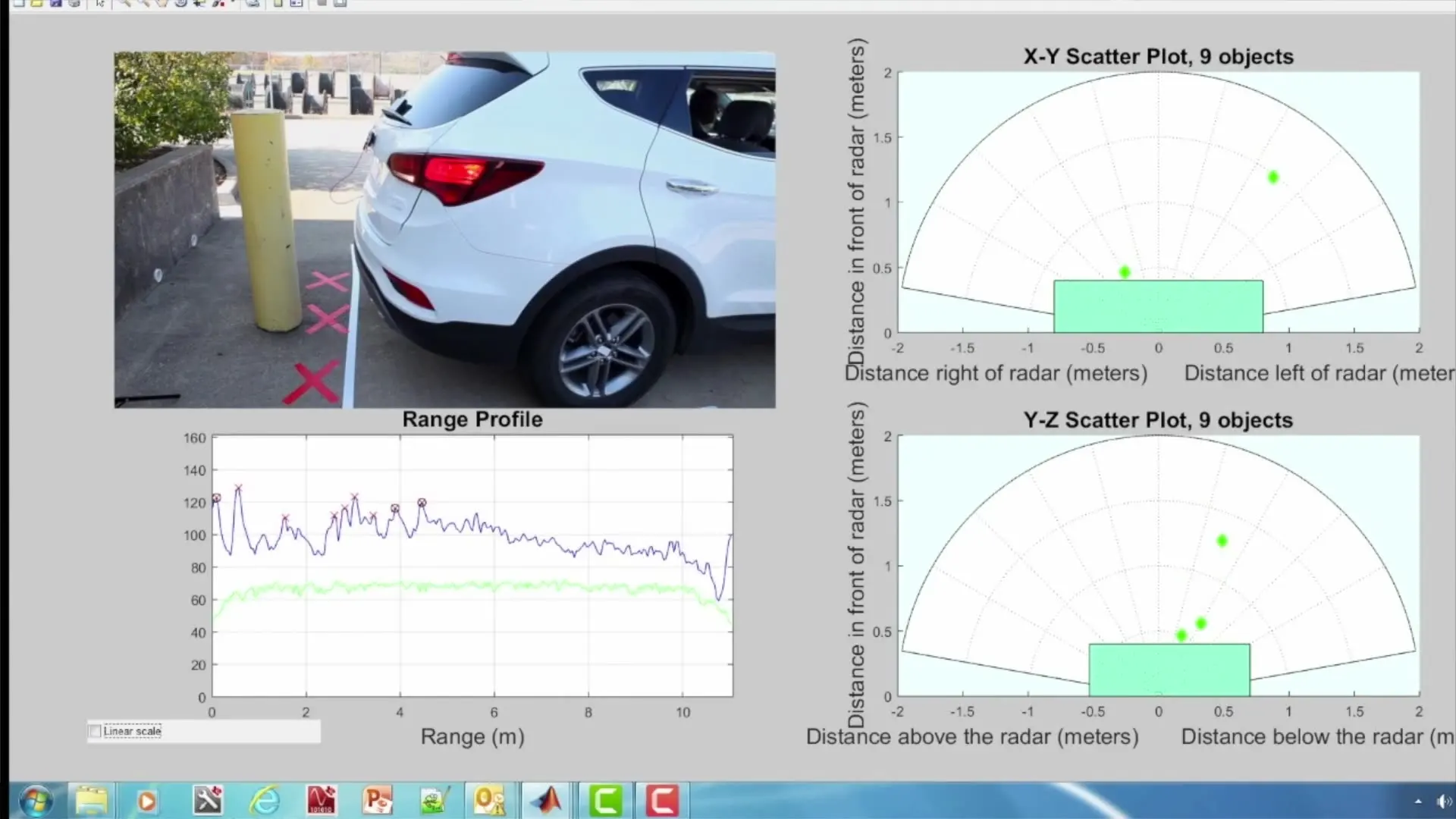Click the X-Y Scatter Plot title
The height and width of the screenshot is (819, 1456).
1158,57
